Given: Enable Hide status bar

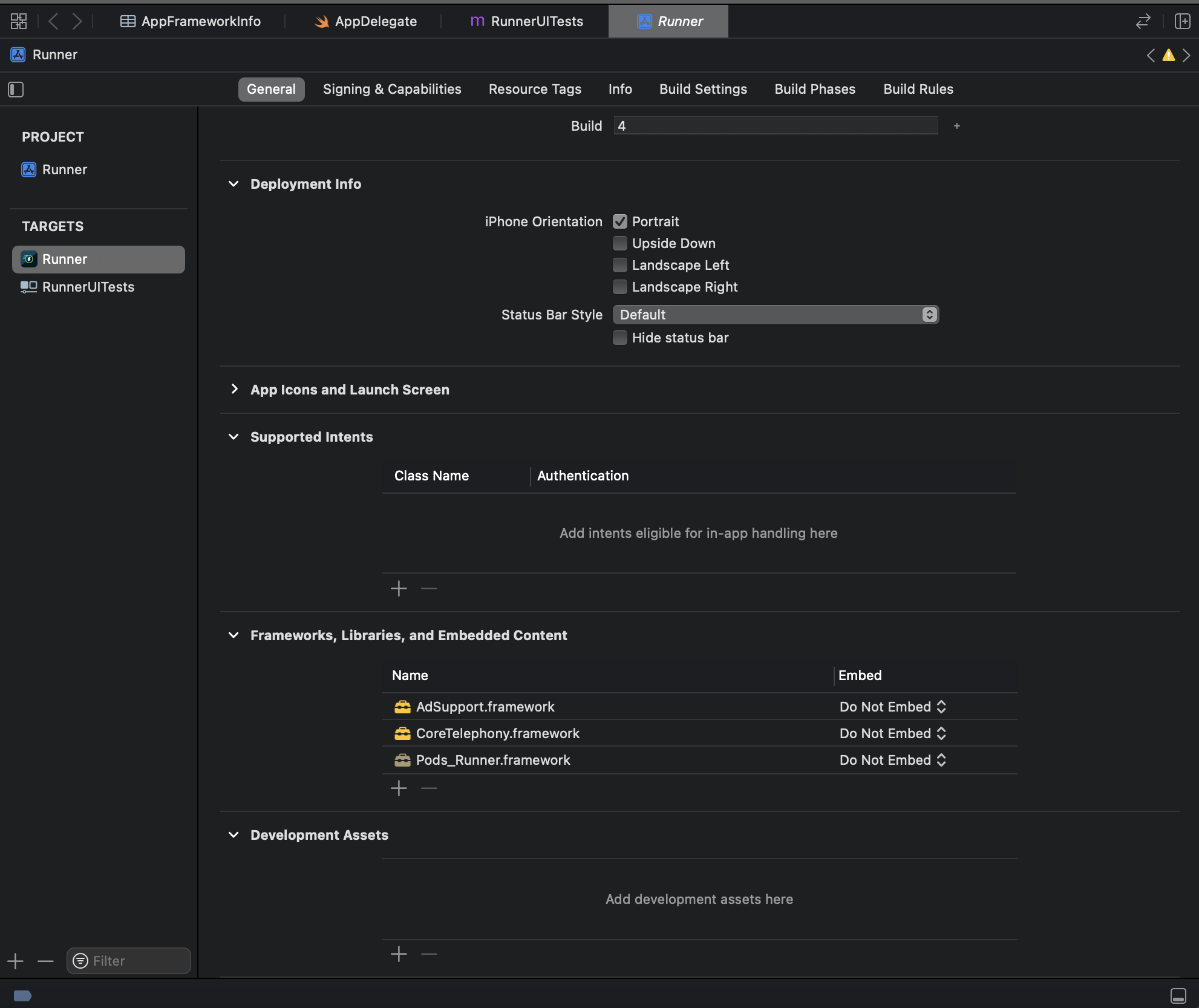Looking at the screenshot, I should tap(619, 338).
